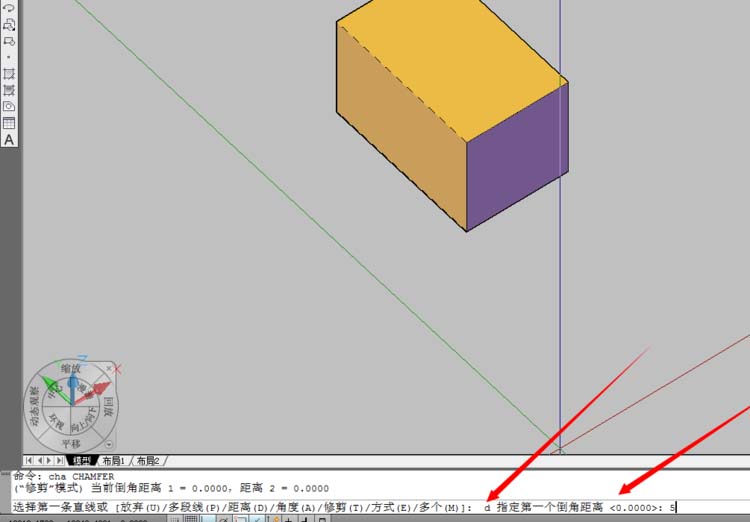Click the '修剪(T)' option in the prompt

[x=343, y=507]
